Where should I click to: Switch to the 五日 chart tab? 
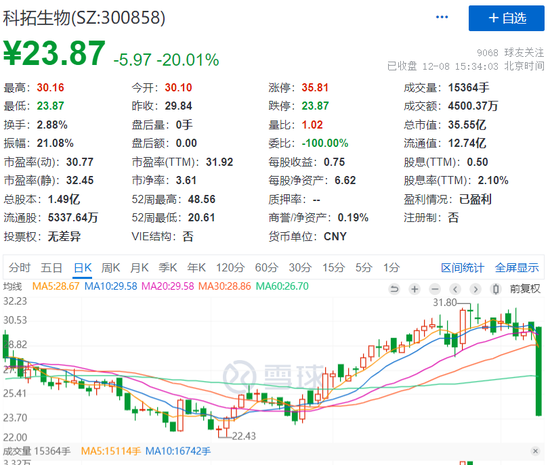point(51,268)
